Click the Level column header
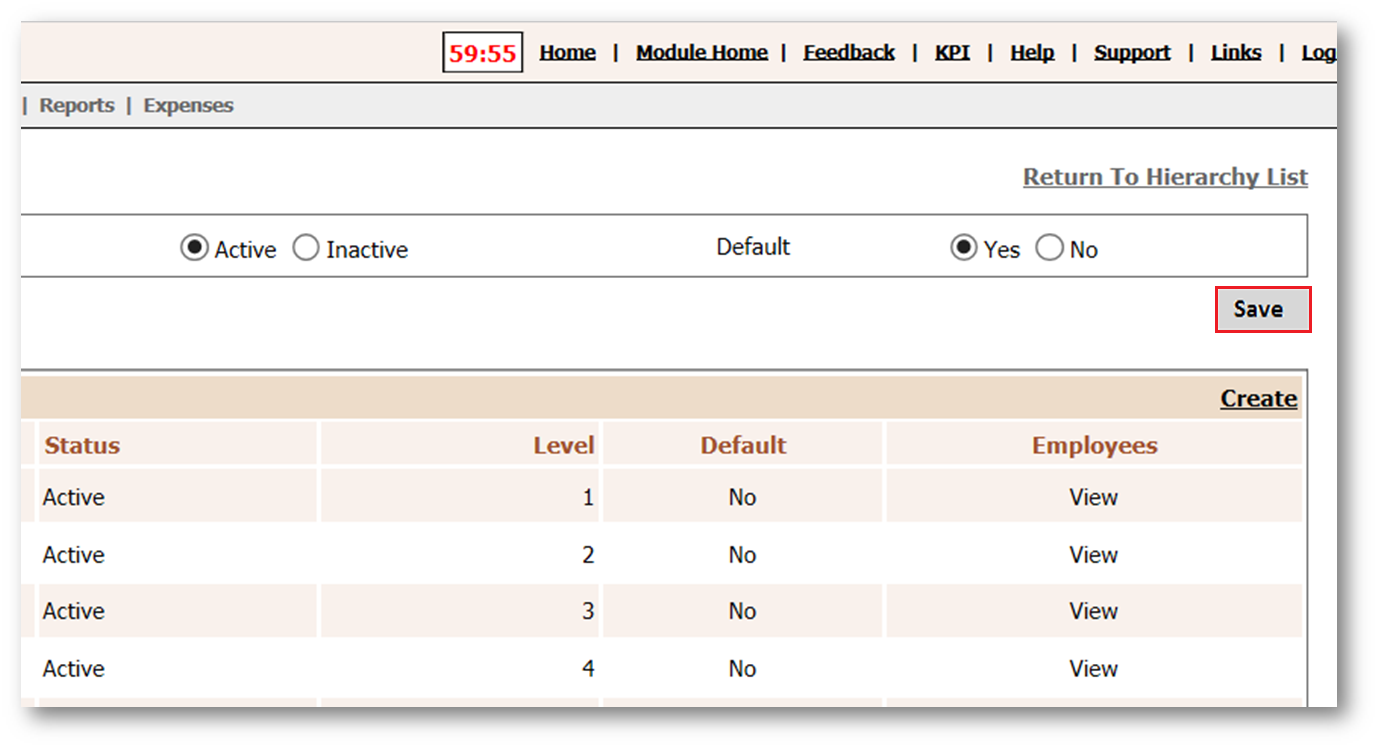Screen dimensions: 1379x749 pyautogui.click(x=563, y=446)
